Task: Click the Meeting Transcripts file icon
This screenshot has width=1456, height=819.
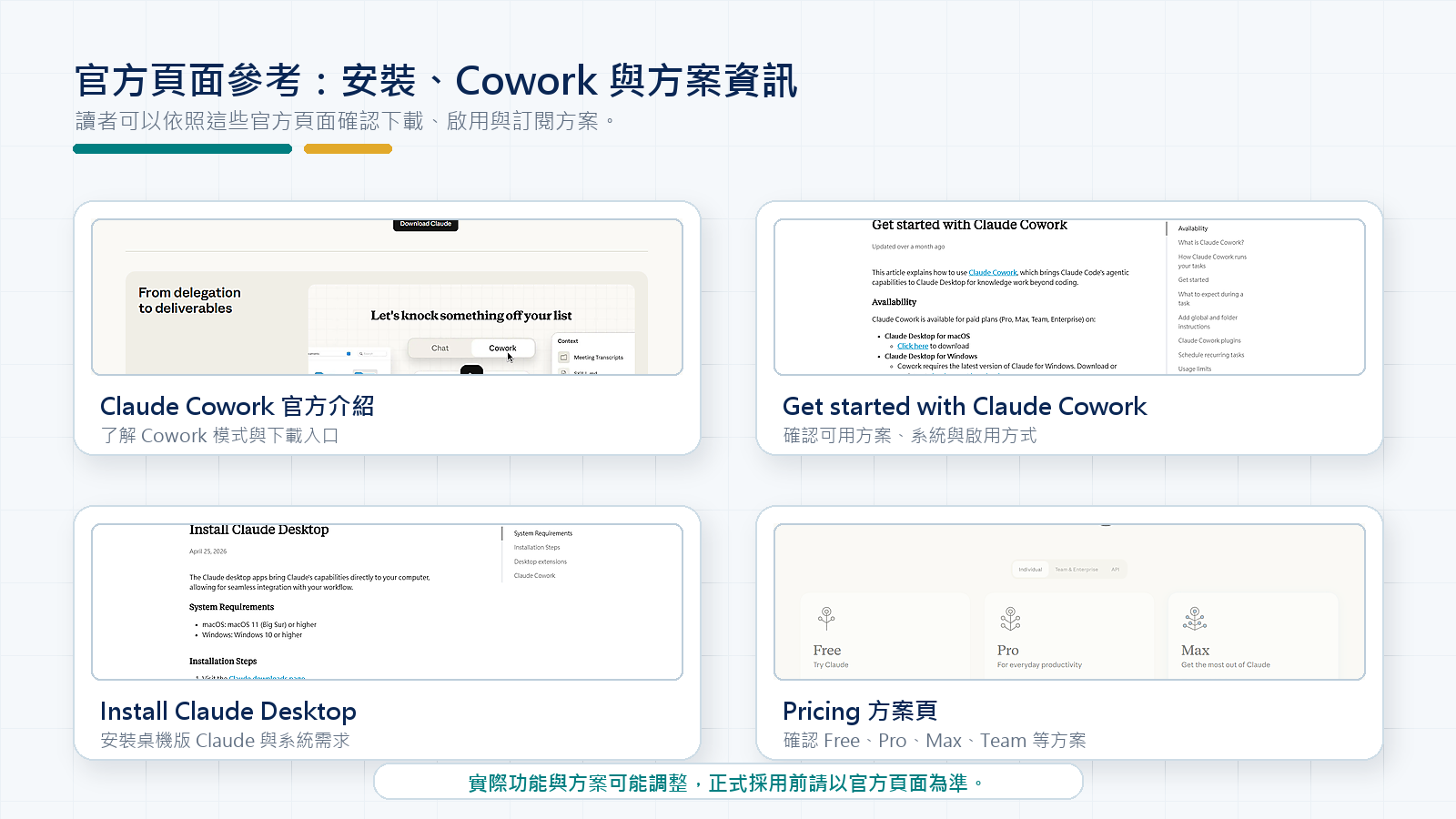Action: [564, 358]
